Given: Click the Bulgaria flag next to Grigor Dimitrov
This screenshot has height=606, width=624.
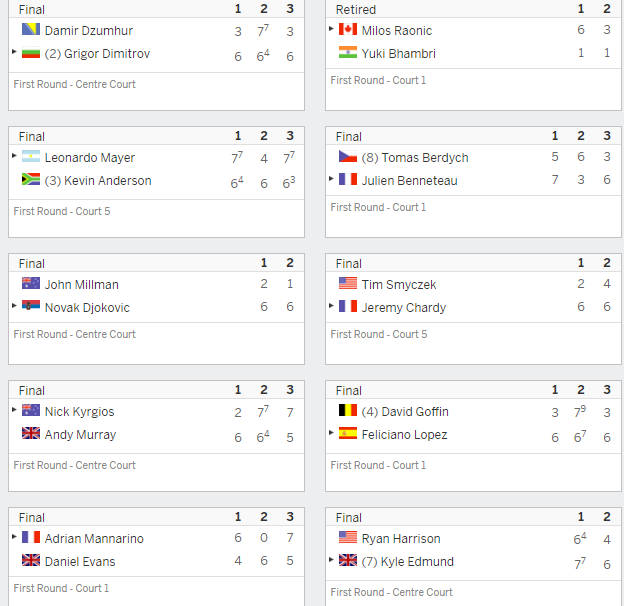Looking at the screenshot, I should [31, 53].
